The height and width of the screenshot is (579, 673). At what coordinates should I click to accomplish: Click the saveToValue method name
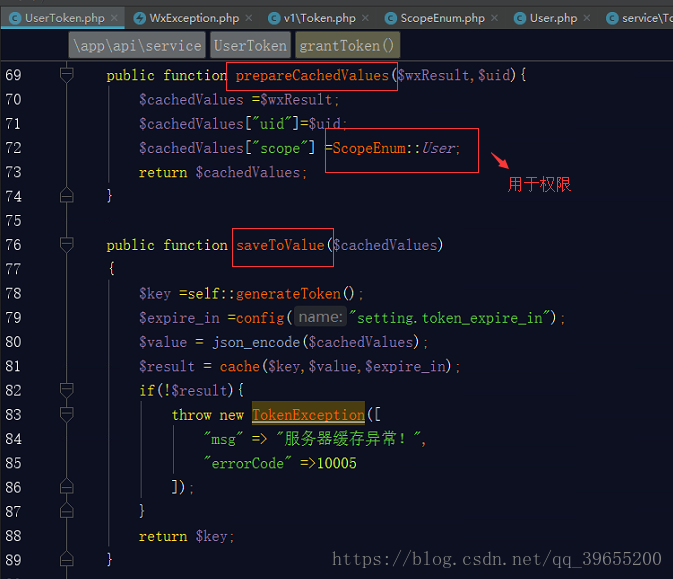click(280, 245)
